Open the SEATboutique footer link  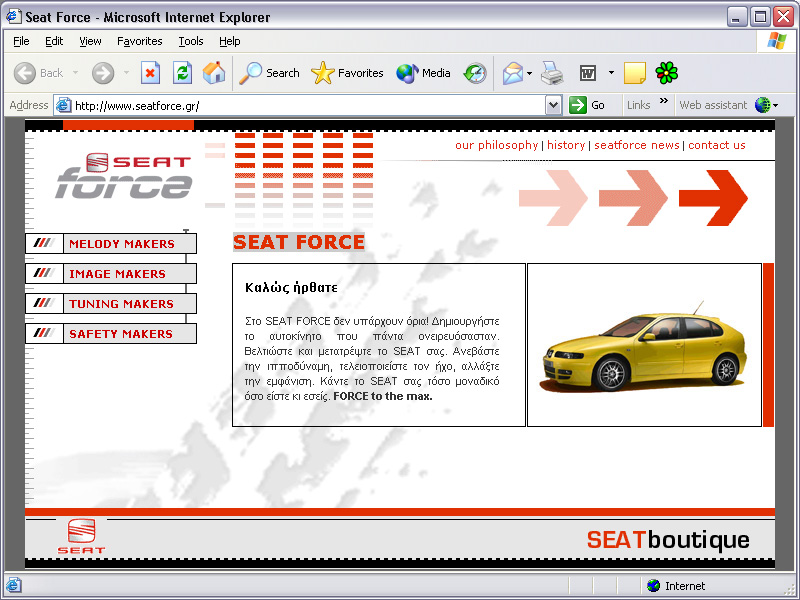pos(668,540)
